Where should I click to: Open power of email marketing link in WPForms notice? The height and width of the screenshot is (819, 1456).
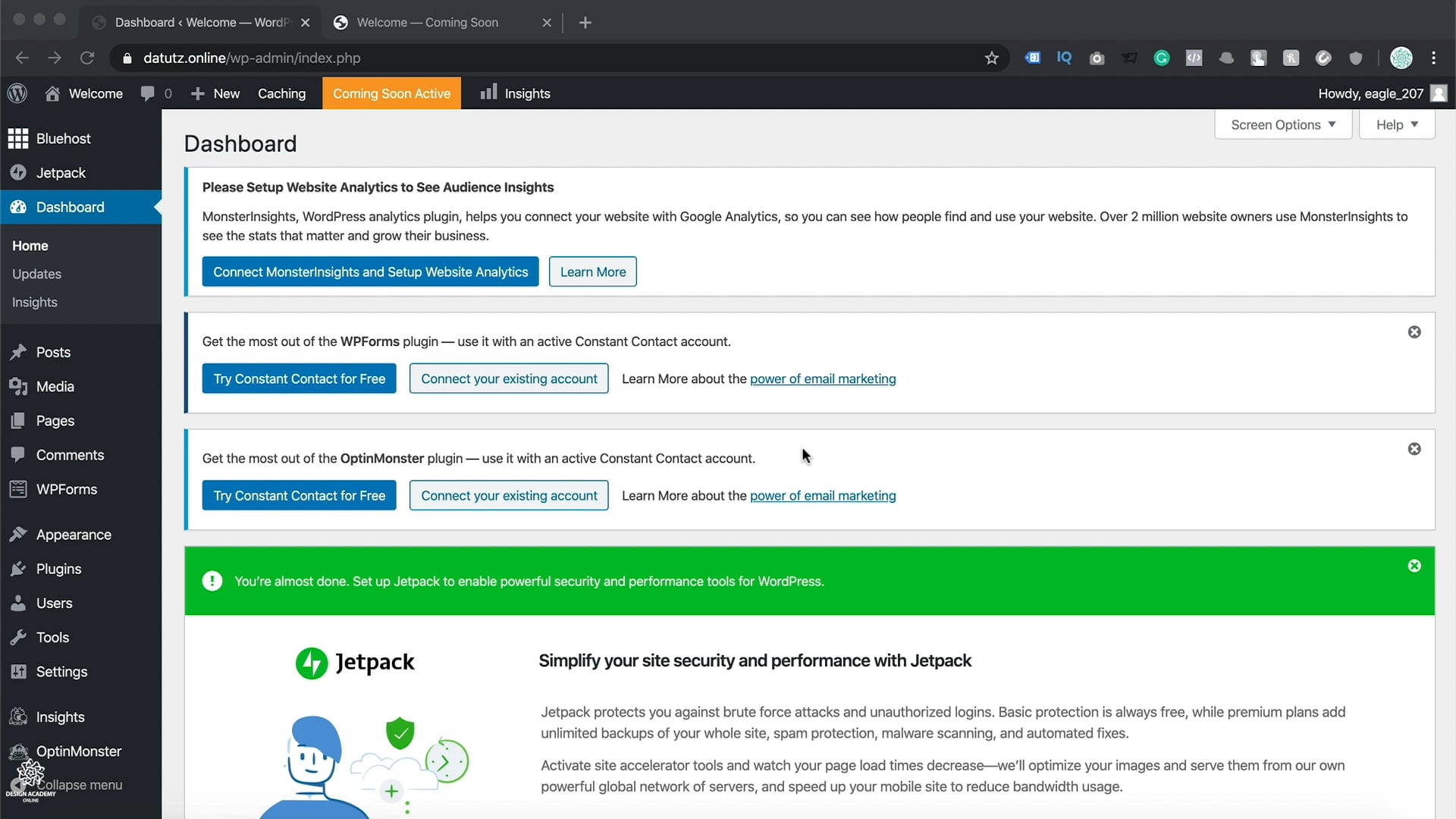click(x=823, y=378)
